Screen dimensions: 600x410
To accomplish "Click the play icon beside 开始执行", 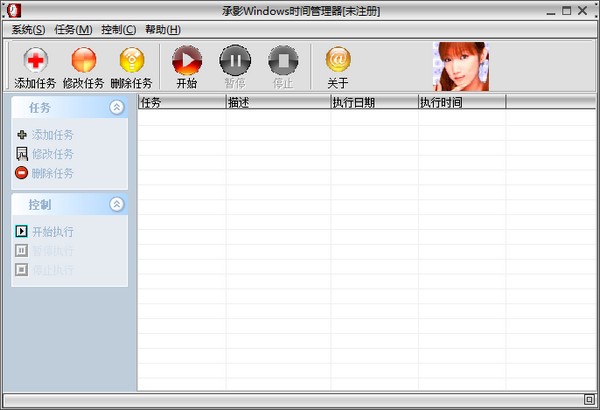I will 21,231.
